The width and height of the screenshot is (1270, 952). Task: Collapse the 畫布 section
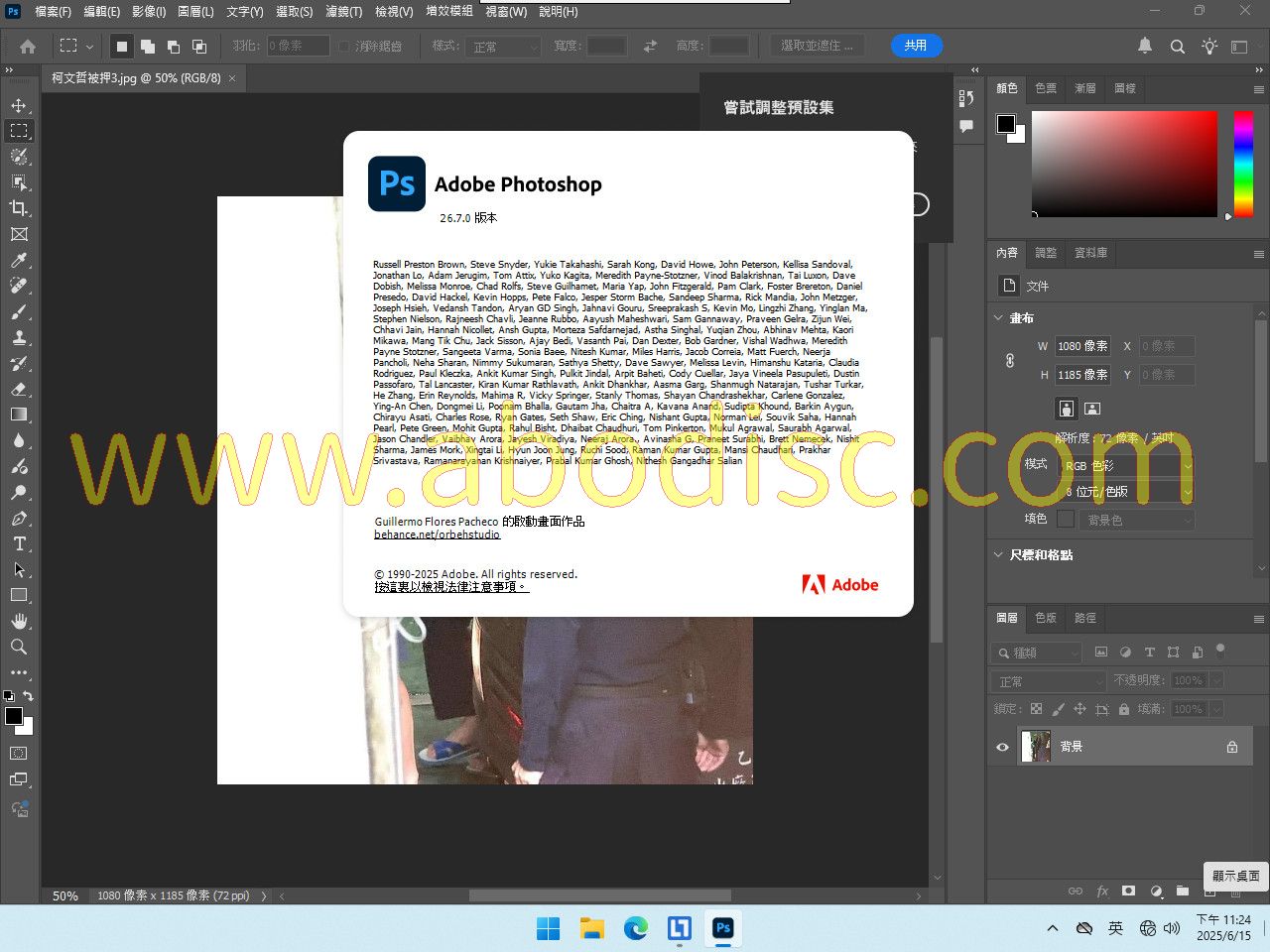[x=998, y=317]
